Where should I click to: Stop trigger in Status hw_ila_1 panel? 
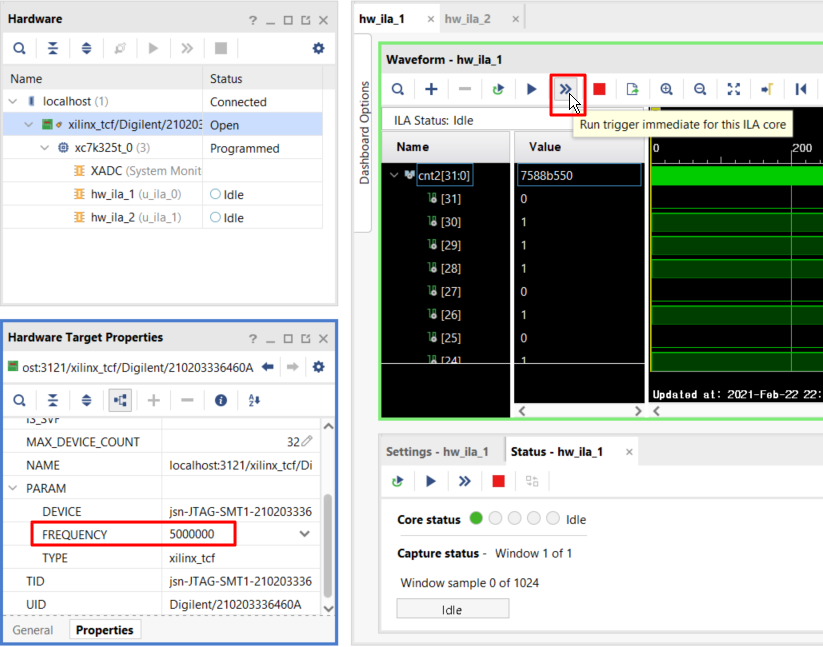pyautogui.click(x=498, y=481)
